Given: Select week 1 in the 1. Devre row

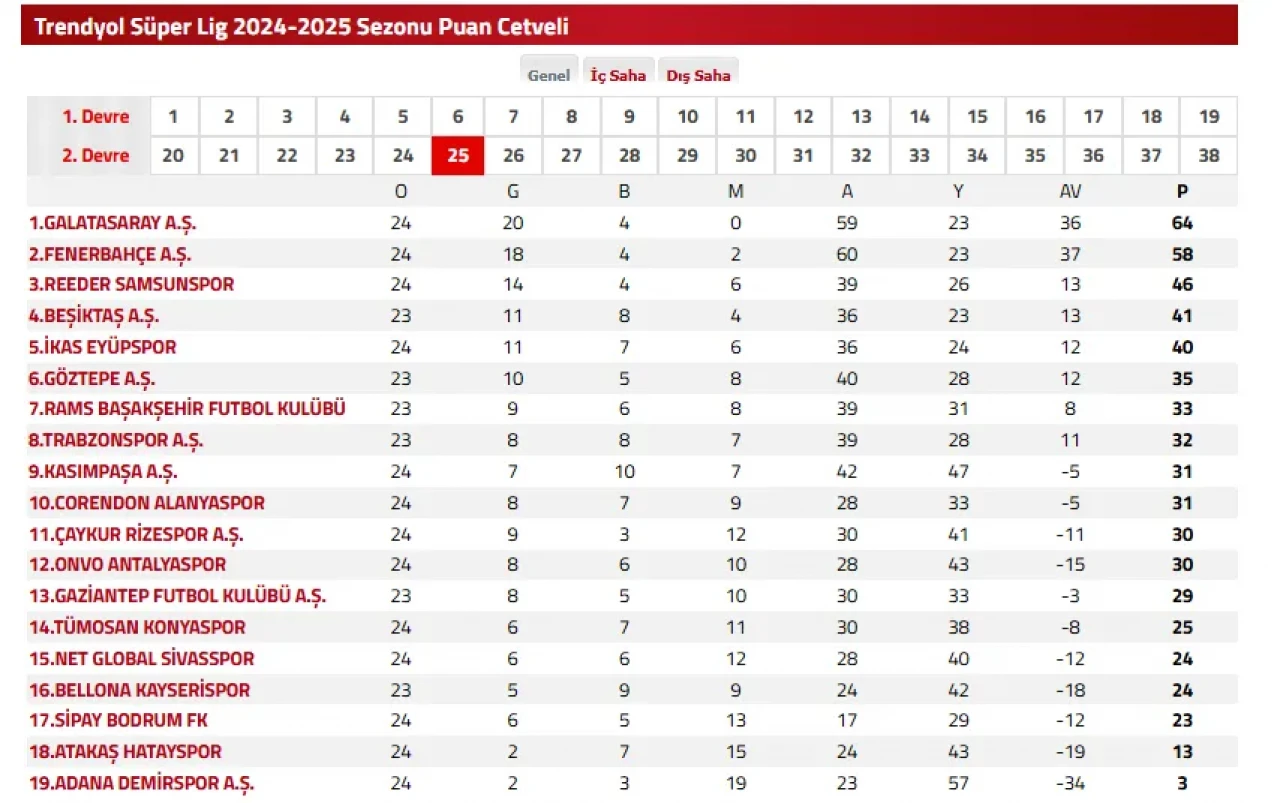Looking at the screenshot, I should click(x=173, y=117).
